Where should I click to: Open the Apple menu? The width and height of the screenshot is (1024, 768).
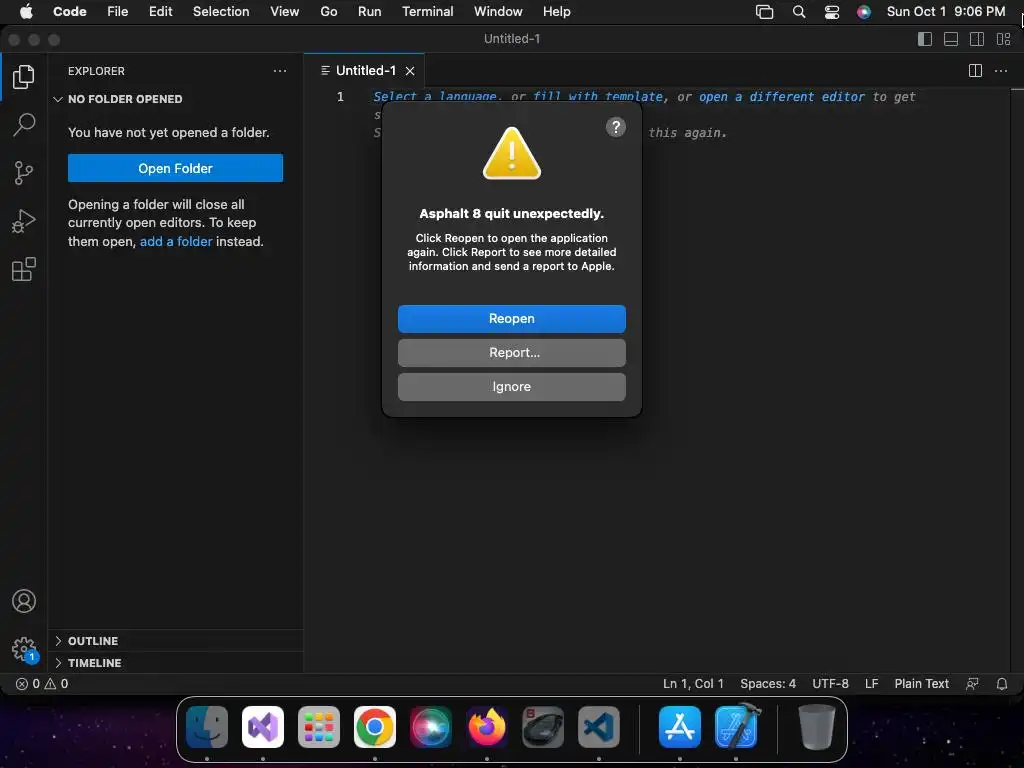(x=26, y=12)
